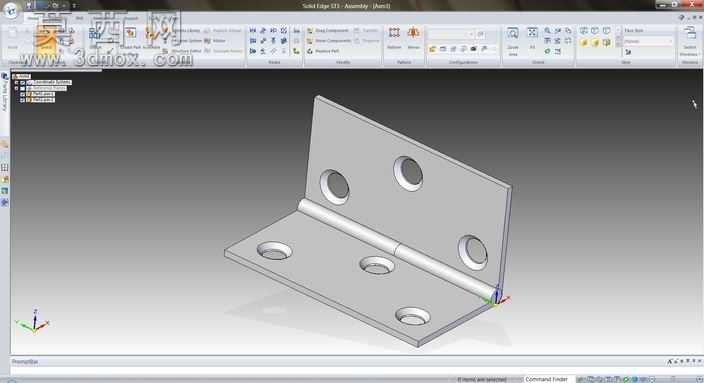Click the Help question mark icon
The height and width of the screenshot is (383, 704).
click(x=682, y=17)
